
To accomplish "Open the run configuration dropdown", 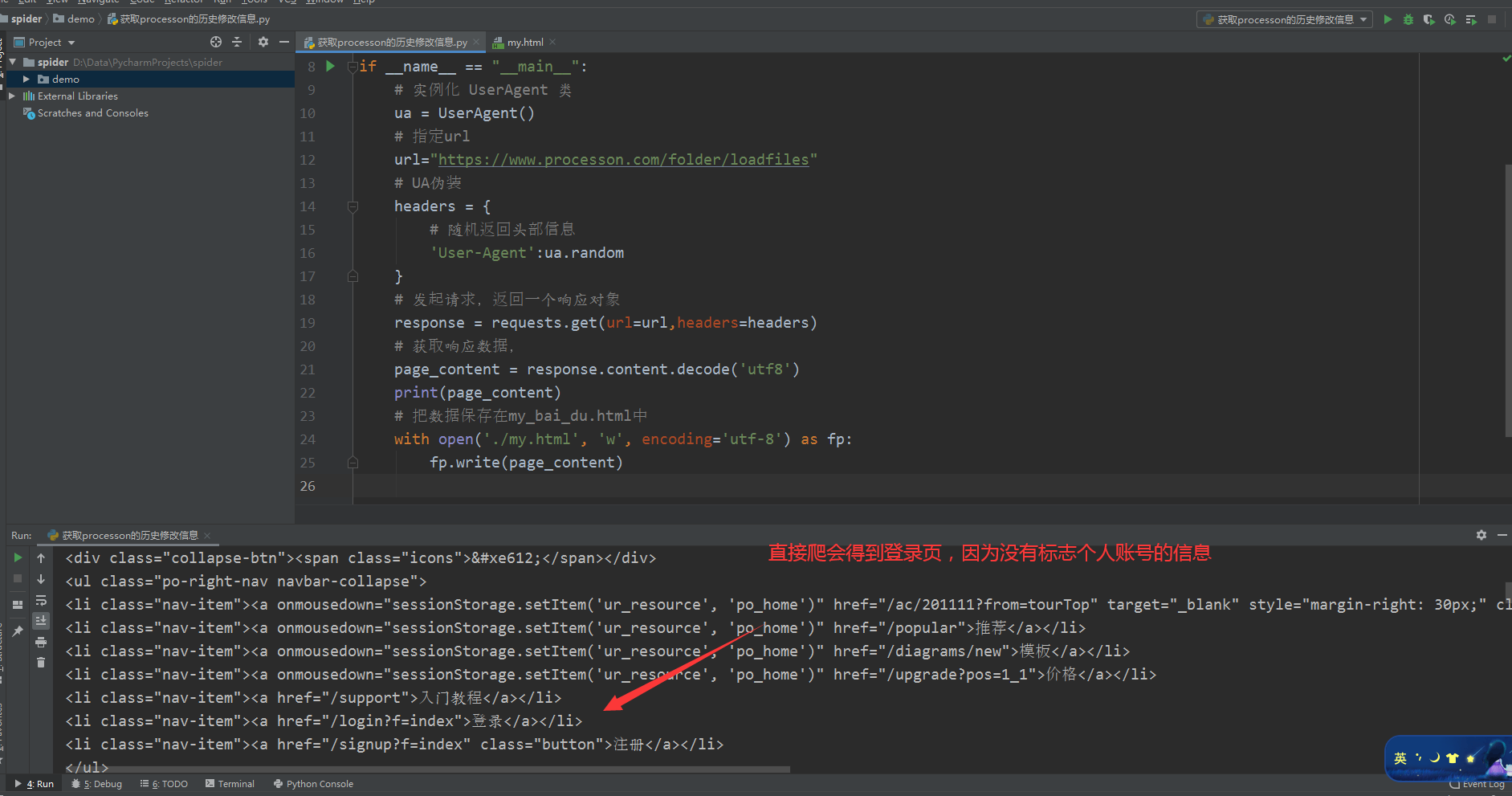I will pos(1285,19).
